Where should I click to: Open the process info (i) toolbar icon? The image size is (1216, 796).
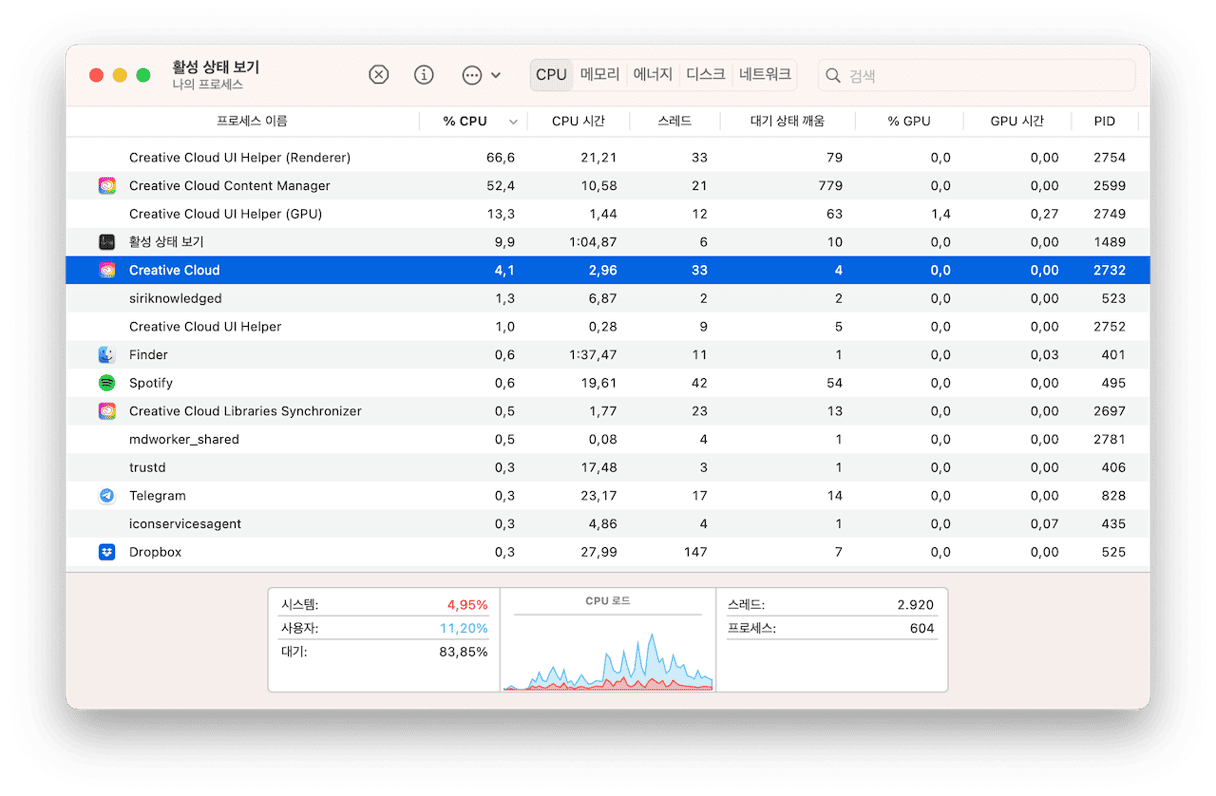tap(424, 75)
